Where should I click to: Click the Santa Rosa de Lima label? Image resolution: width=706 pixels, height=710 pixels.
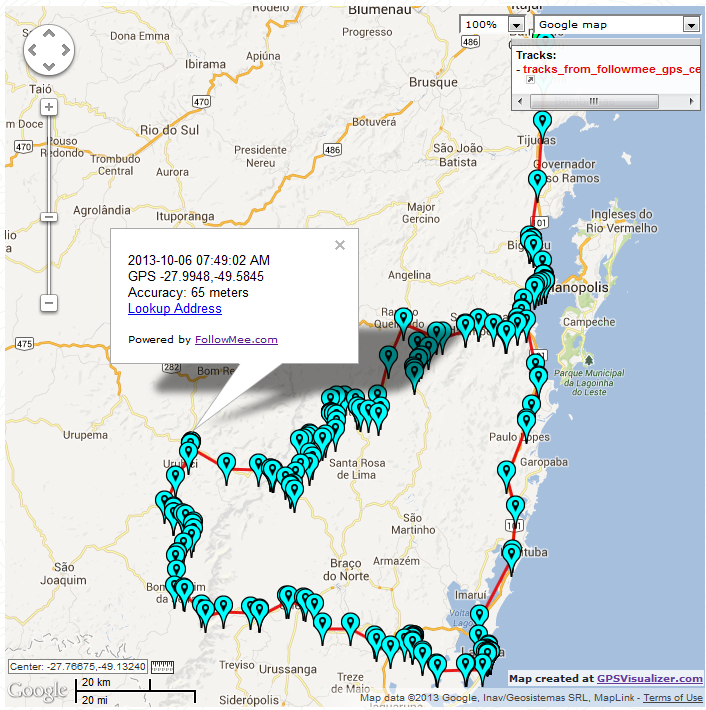[x=357, y=469]
